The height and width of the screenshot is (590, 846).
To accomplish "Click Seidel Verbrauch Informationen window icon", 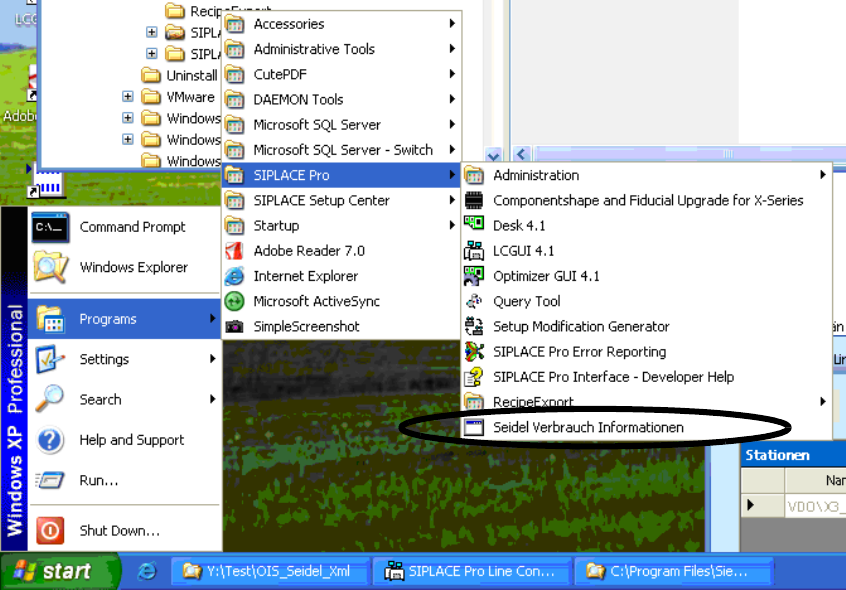I will point(474,427).
